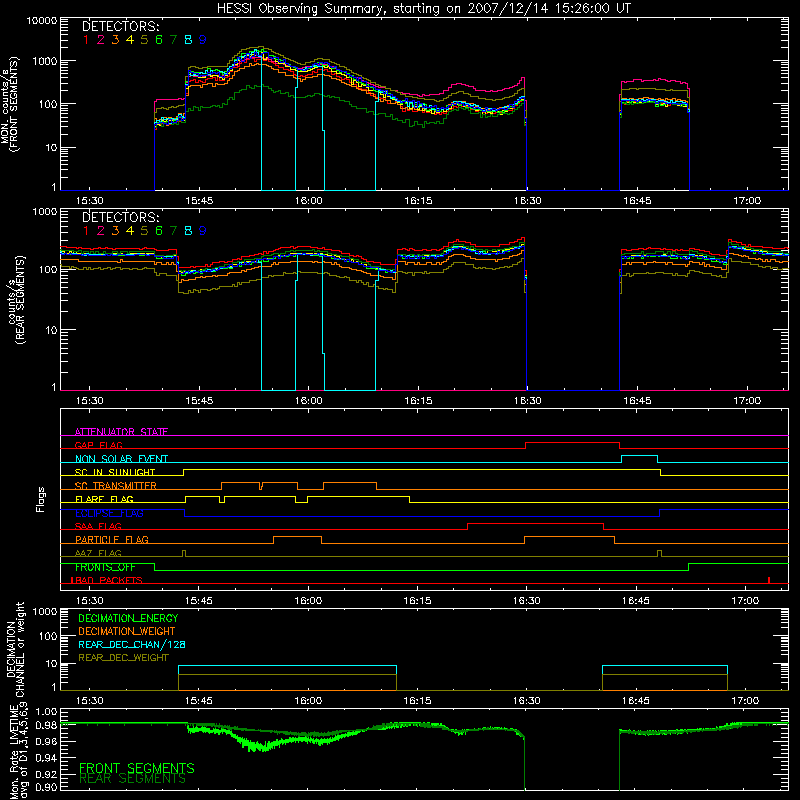This screenshot has width=800, height=800.
Task: Click the FRONT SEGMENTS livetime legend label
Action: (137, 768)
